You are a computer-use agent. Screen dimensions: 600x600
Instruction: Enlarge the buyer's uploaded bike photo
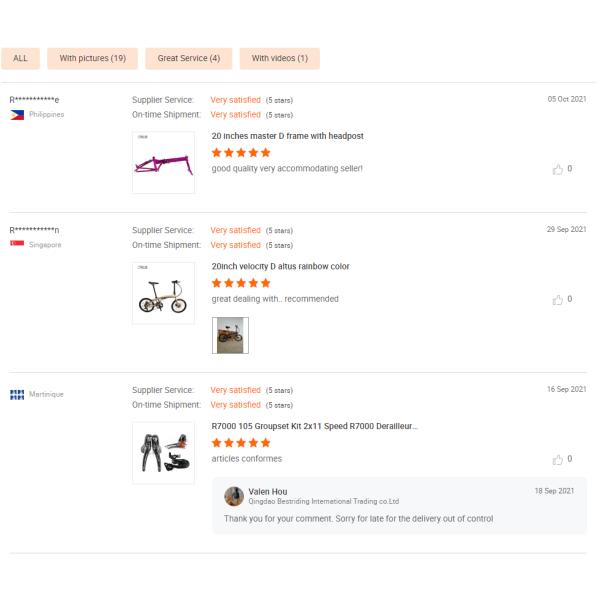230,335
